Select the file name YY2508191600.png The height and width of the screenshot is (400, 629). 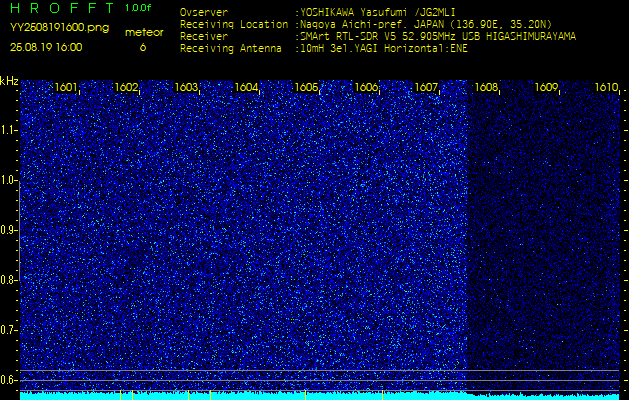click(59, 28)
